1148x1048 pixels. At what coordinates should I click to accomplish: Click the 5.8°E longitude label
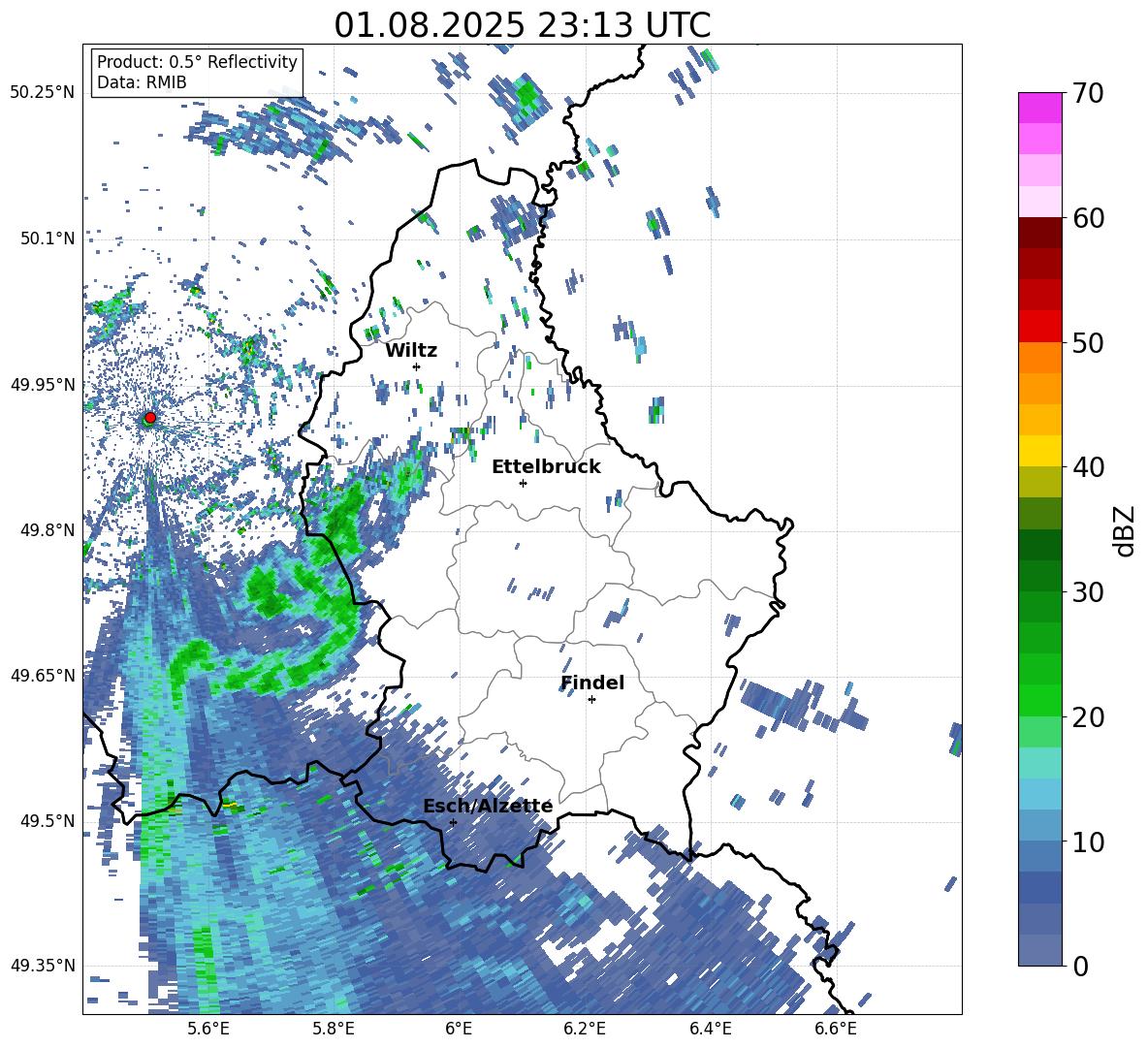(334, 1029)
